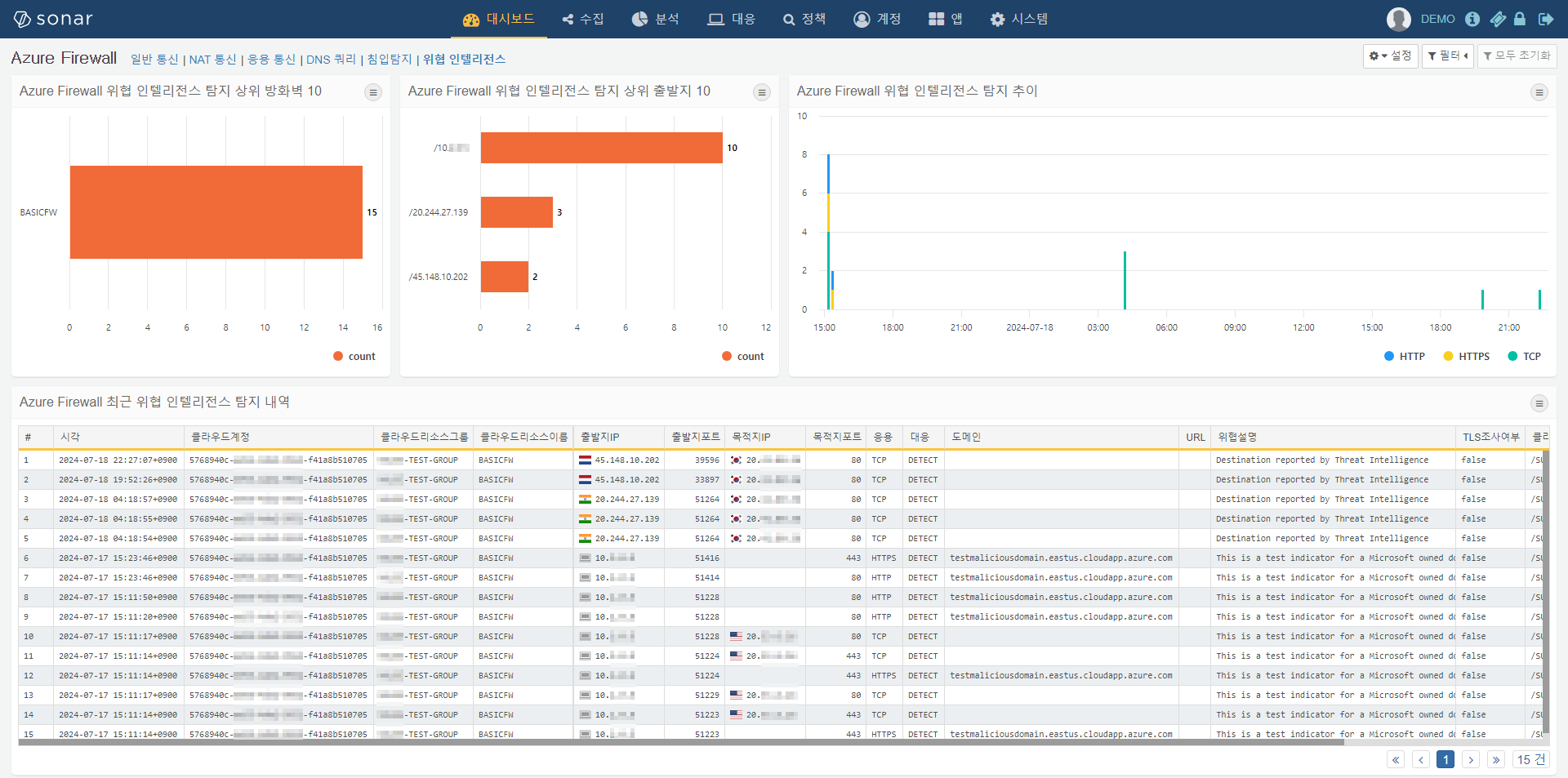The height and width of the screenshot is (778, 1568).
Task: Click HTTPS cell in row 12
Action: (884, 676)
